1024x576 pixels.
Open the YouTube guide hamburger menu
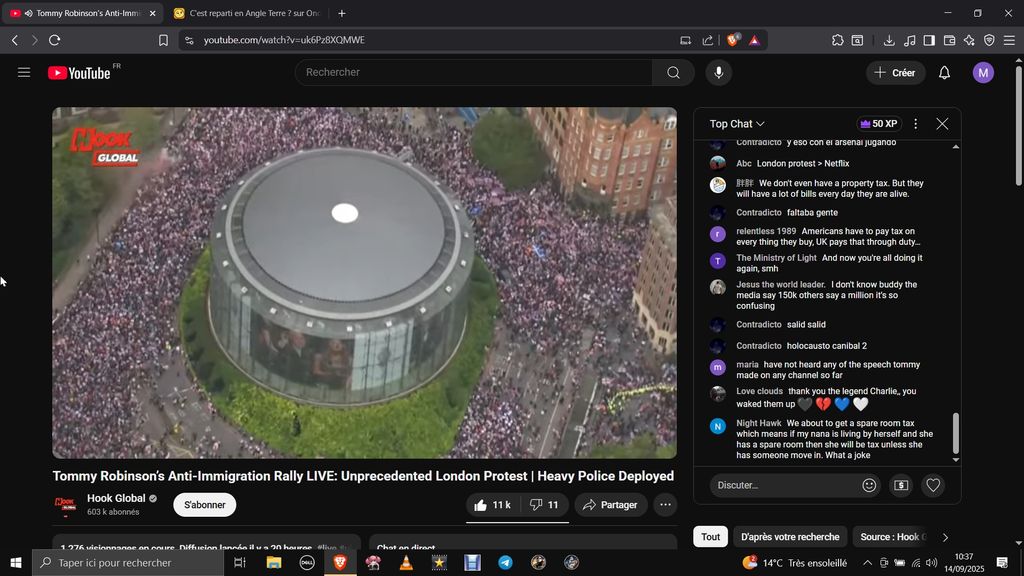pos(24,72)
